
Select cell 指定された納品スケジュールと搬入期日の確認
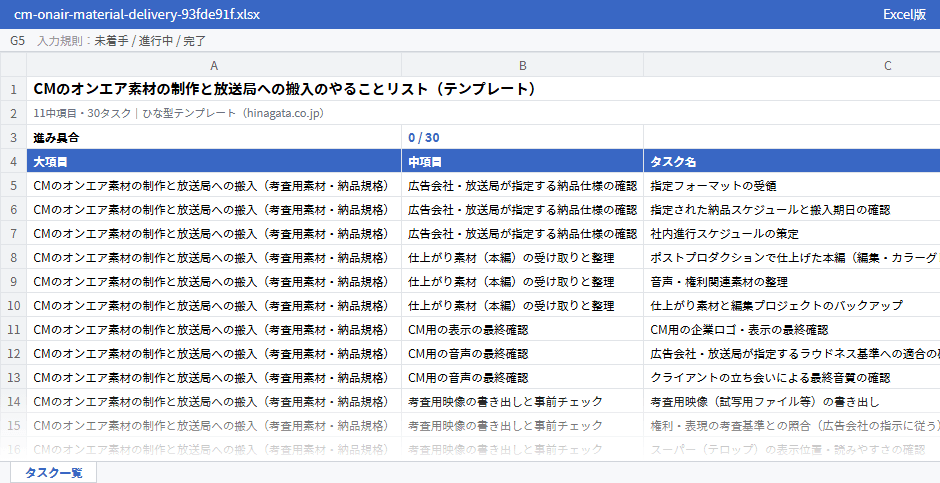[x=792, y=210]
